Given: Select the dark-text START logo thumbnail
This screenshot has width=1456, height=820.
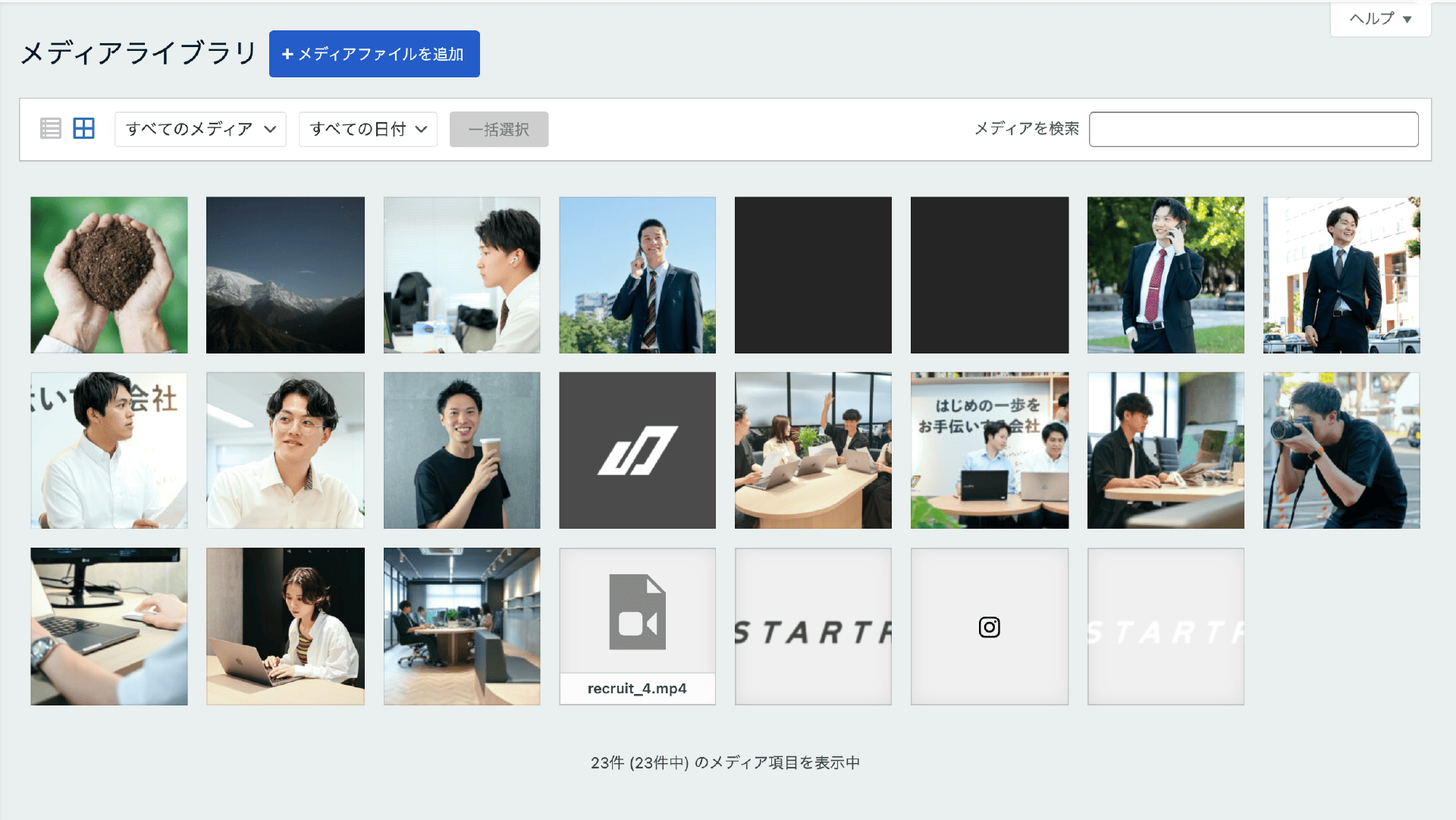Looking at the screenshot, I should pyautogui.click(x=813, y=627).
